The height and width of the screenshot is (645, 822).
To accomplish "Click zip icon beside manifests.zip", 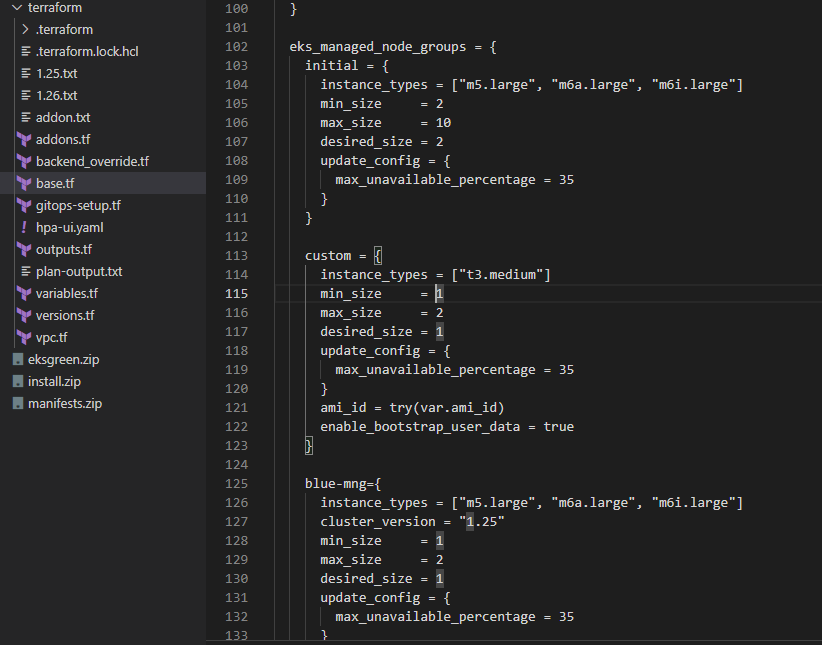I will pyautogui.click(x=18, y=404).
